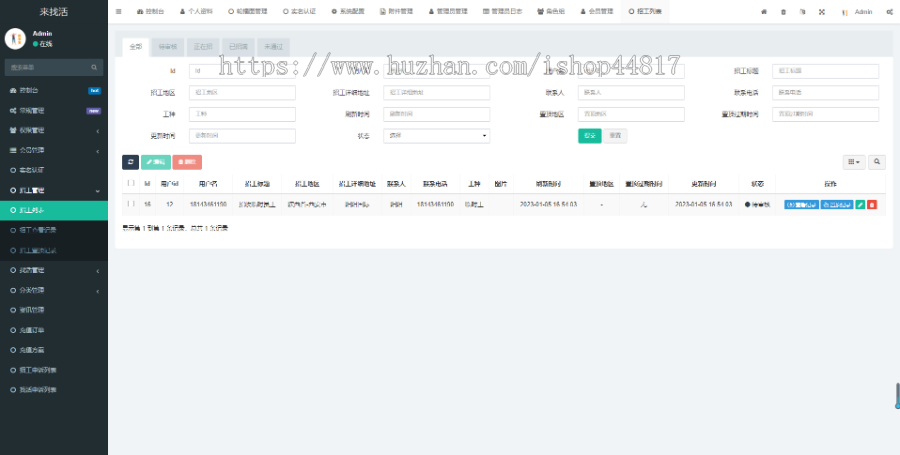Expand 找活管理 in the sidebar
900x455 pixels.
pyautogui.click(x=54, y=270)
